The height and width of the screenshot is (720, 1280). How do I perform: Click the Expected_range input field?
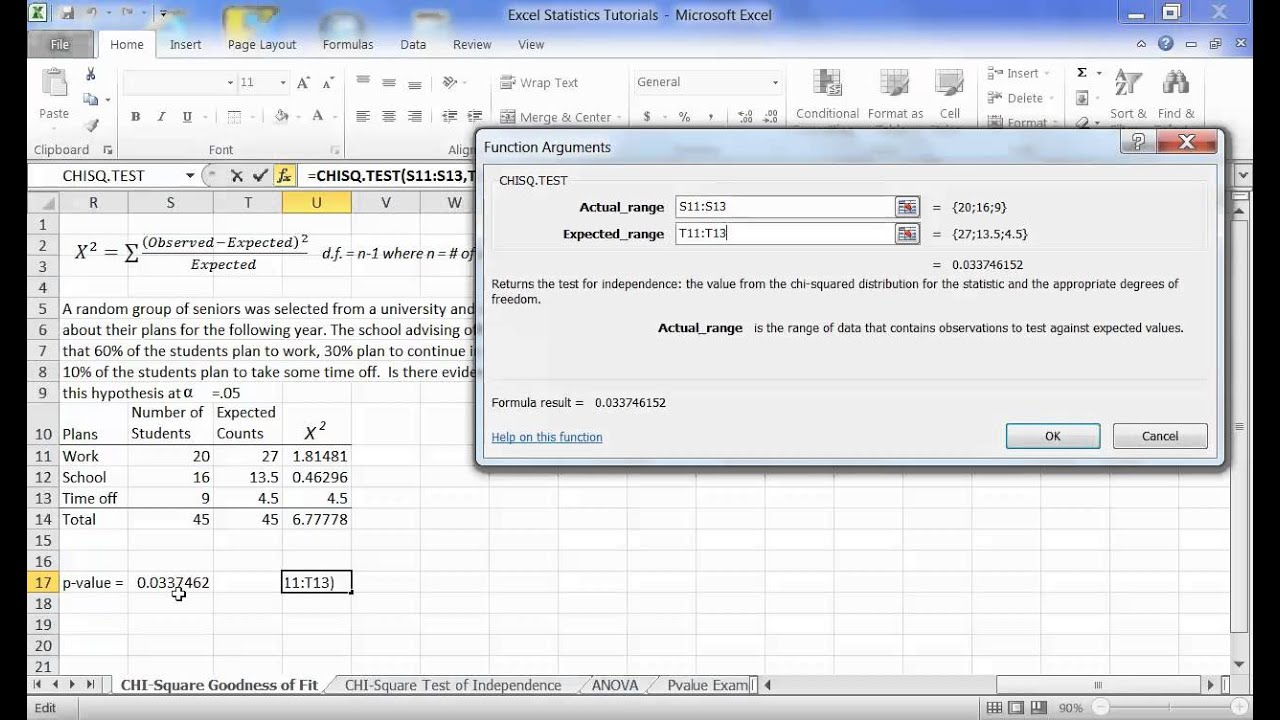coord(784,233)
